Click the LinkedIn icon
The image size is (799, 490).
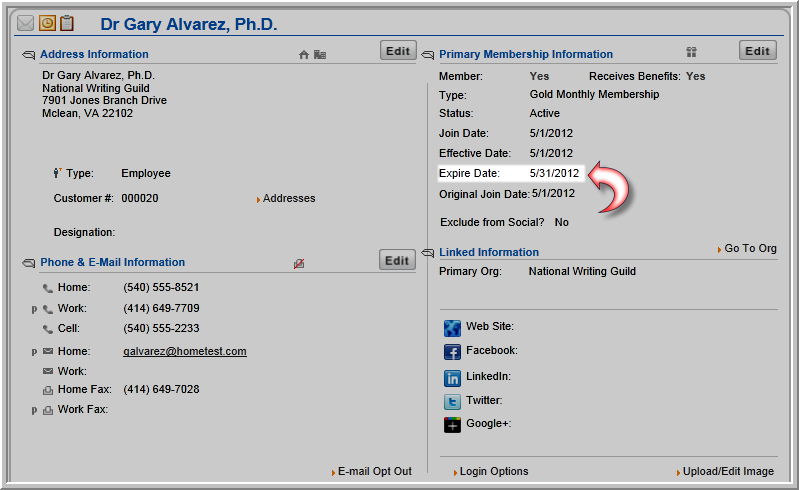452,378
